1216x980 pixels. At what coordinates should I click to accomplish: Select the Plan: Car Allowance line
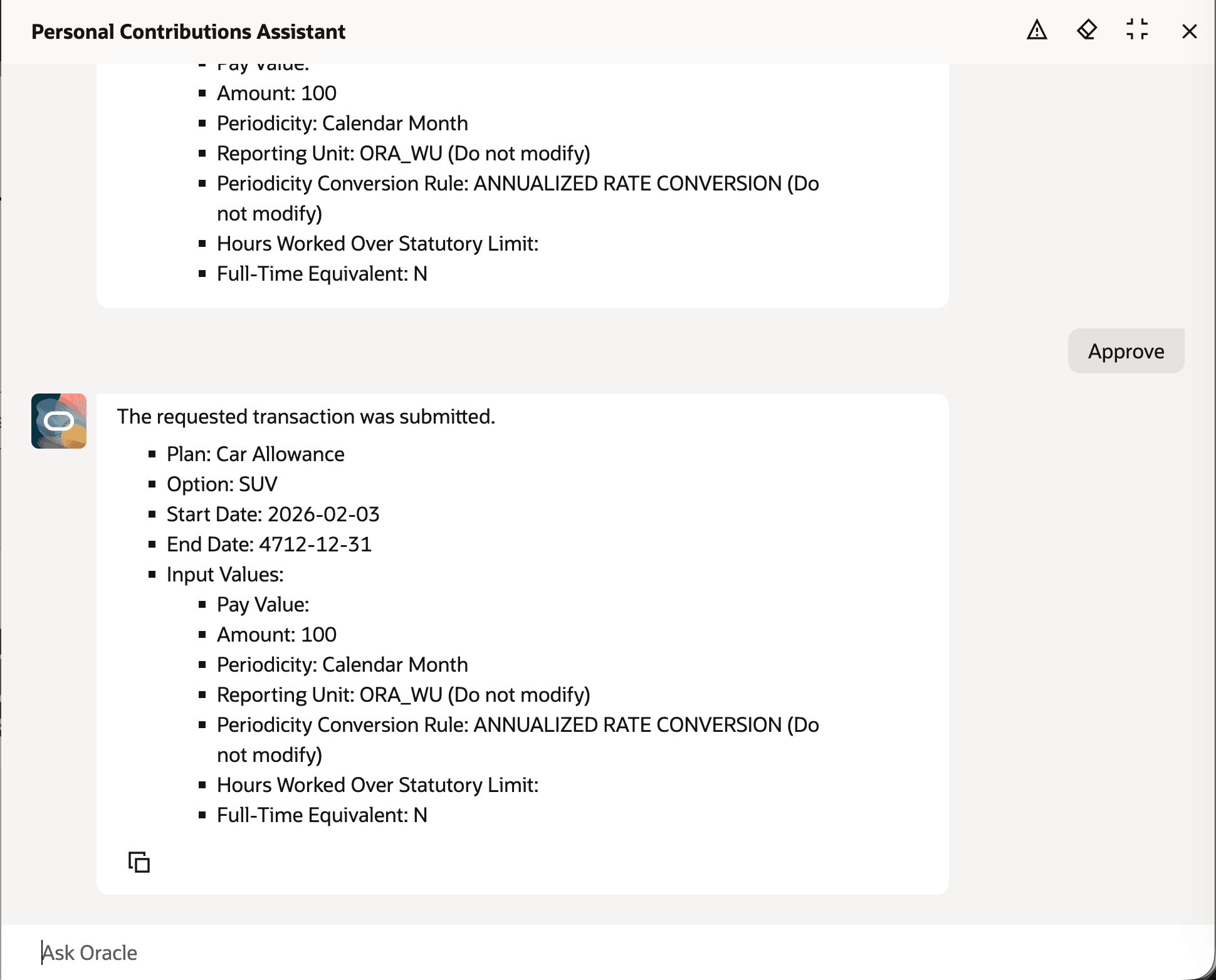[x=255, y=454]
